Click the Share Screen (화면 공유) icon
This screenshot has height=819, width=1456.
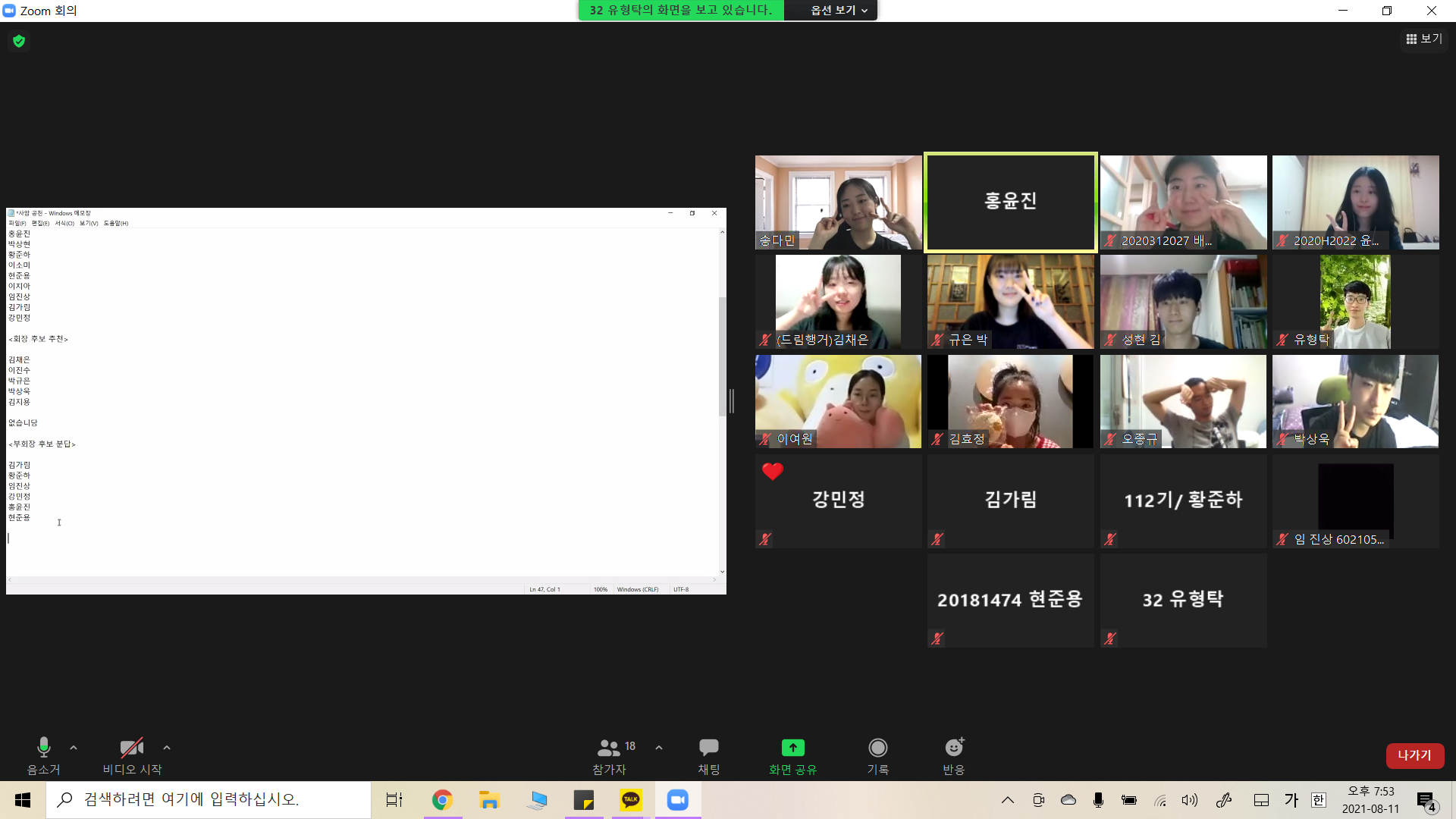click(x=792, y=748)
